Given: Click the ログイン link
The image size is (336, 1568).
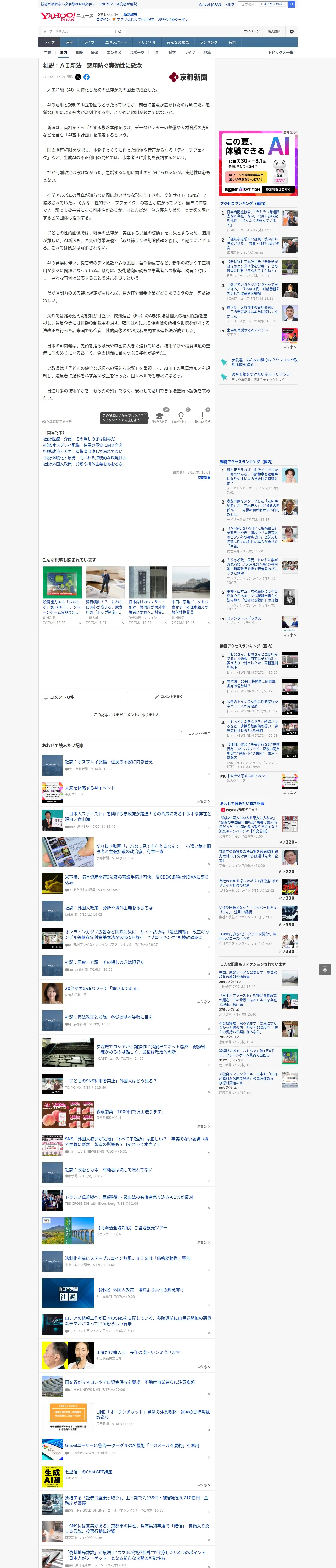Looking at the screenshot, I should tap(103, 20).
